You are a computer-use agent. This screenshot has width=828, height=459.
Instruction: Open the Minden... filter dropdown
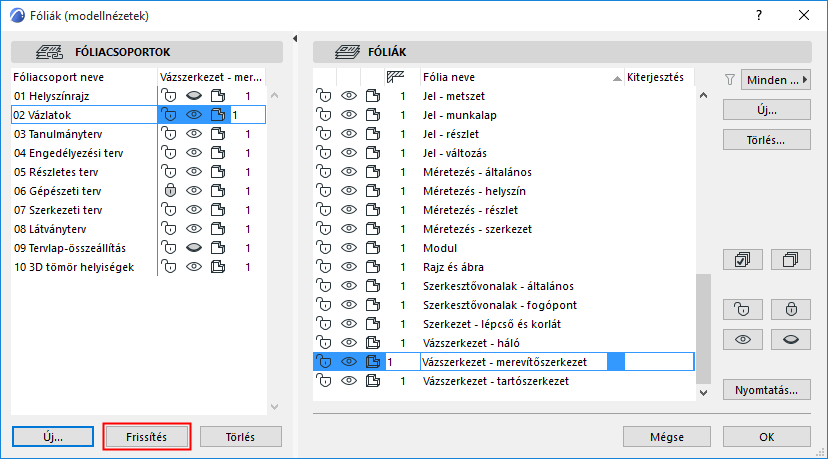pyautogui.click(x=776, y=80)
